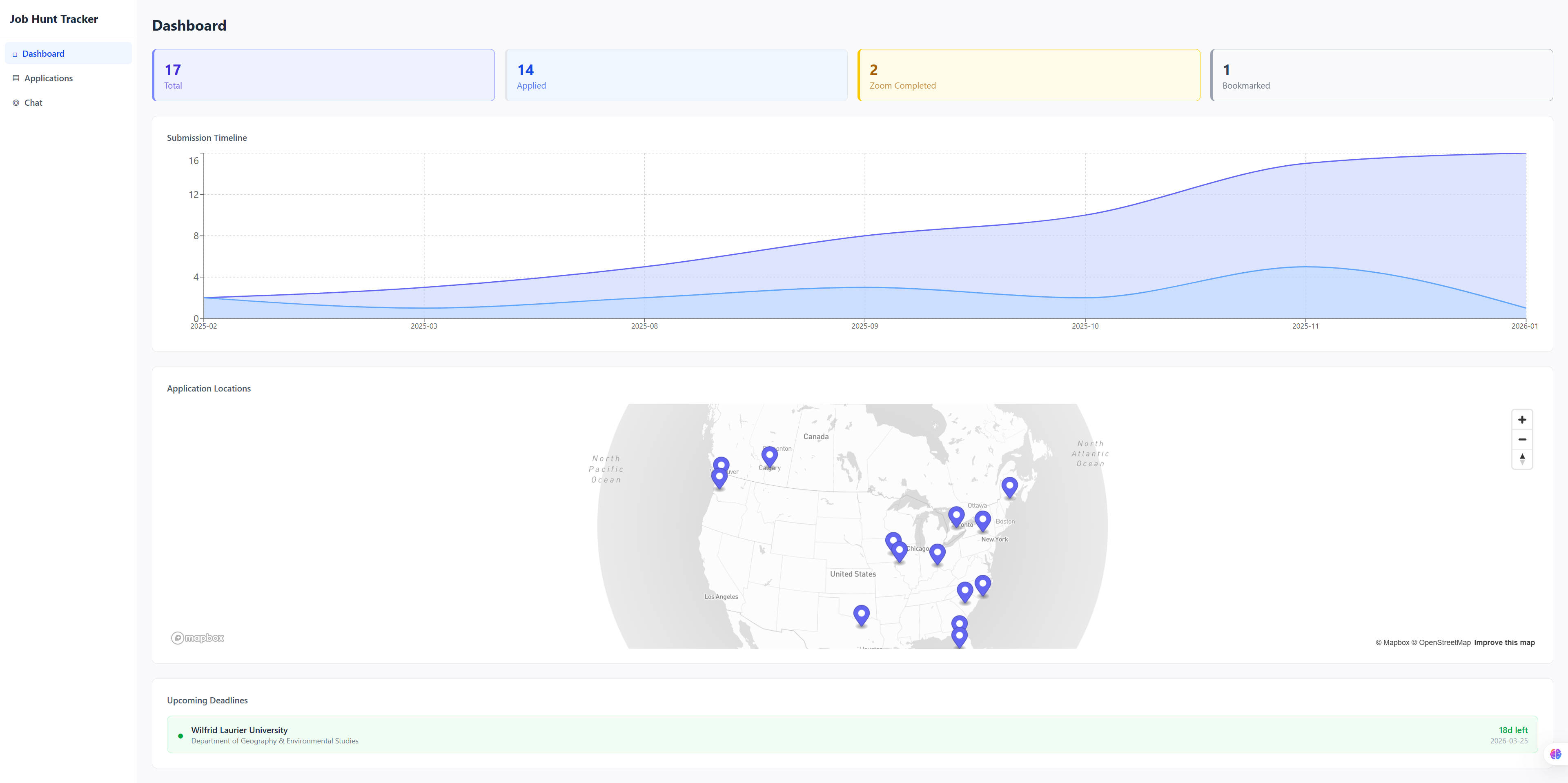Click the Applied stat card

pyautogui.click(x=676, y=76)
